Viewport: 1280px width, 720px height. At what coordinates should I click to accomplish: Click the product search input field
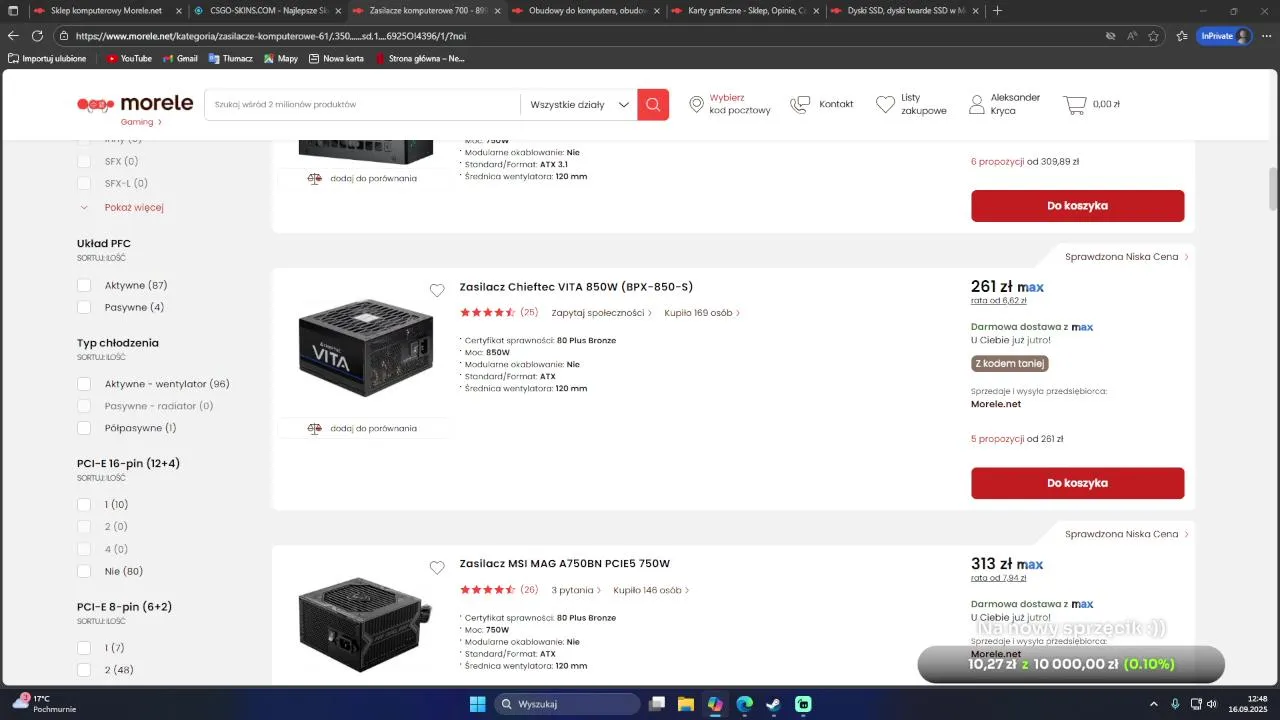(x=362, y=104)
